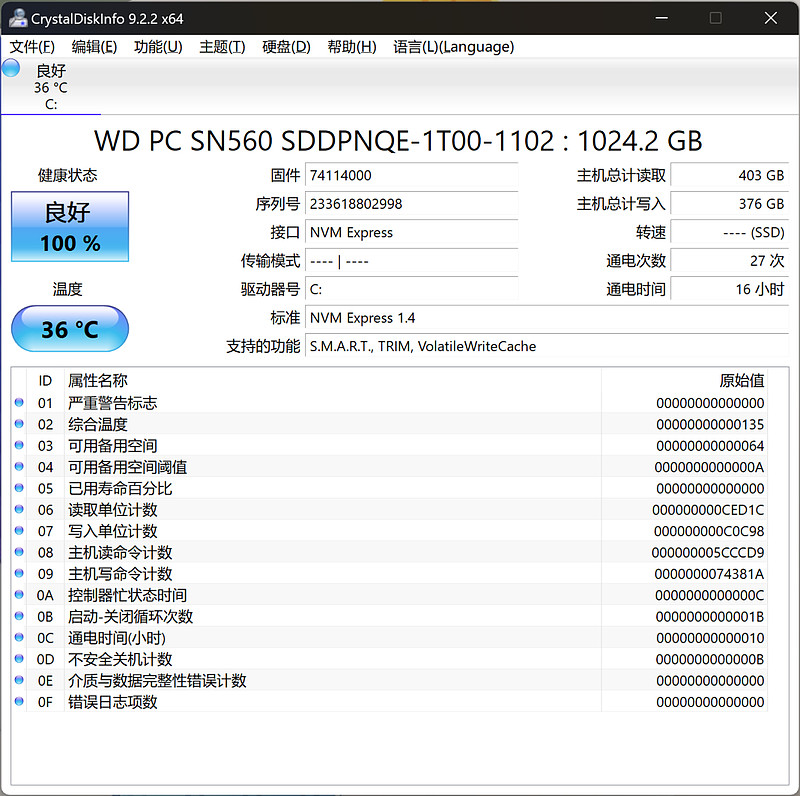
Task: Click status dot for 错误日志项数 row
Action: pos(19,702)
